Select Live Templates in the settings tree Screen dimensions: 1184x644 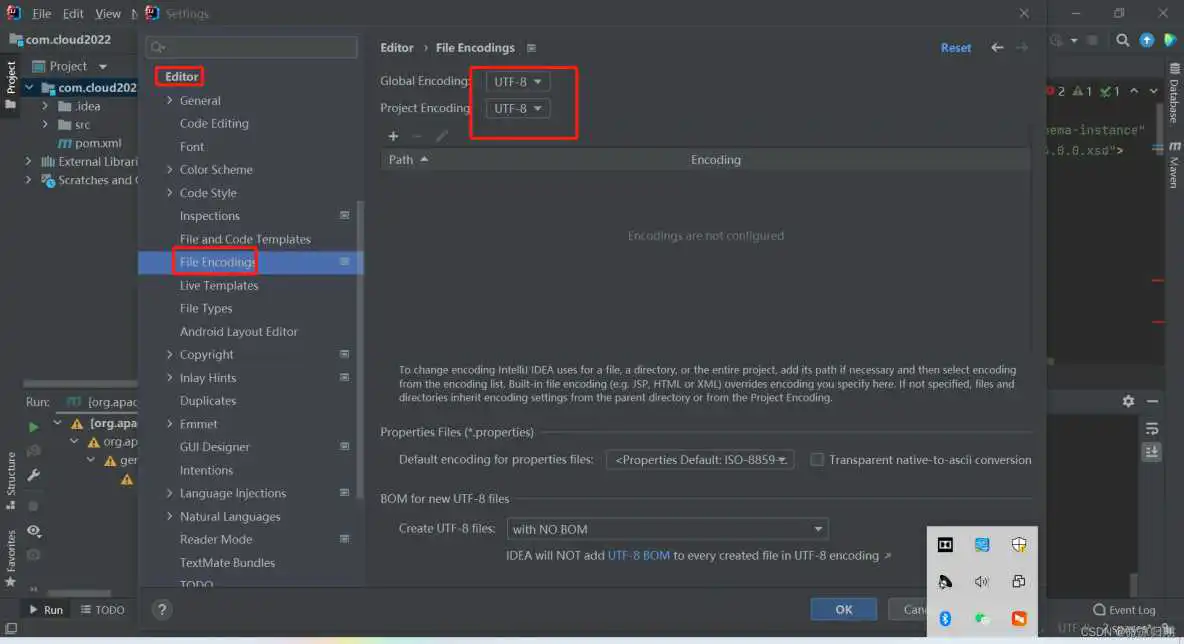click(x=219, y=286)
